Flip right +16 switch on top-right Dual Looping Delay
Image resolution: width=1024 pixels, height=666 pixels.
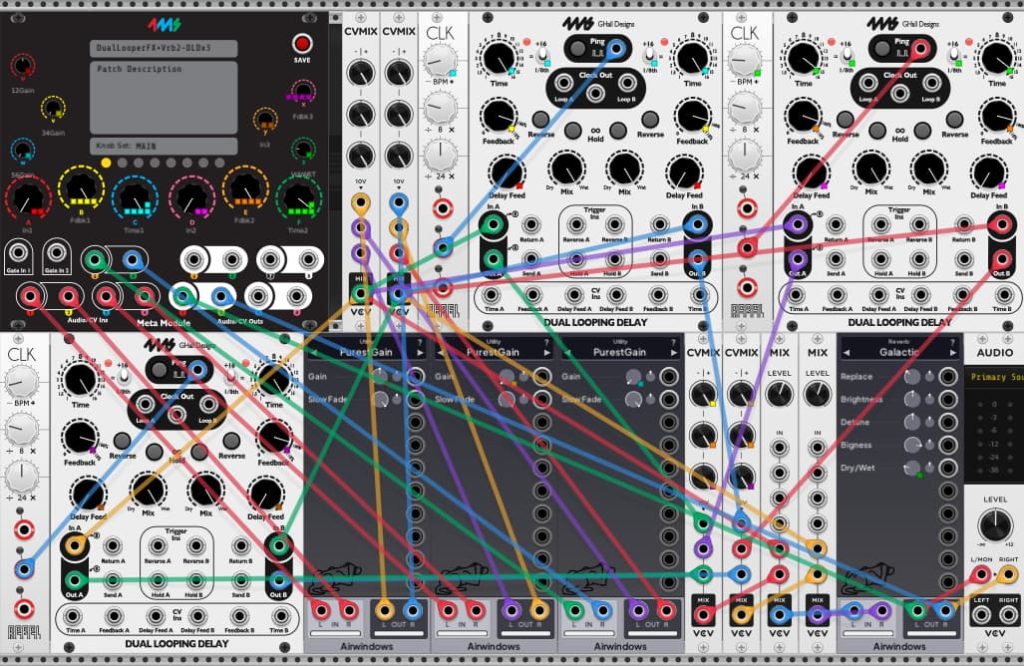click(954, 56)
